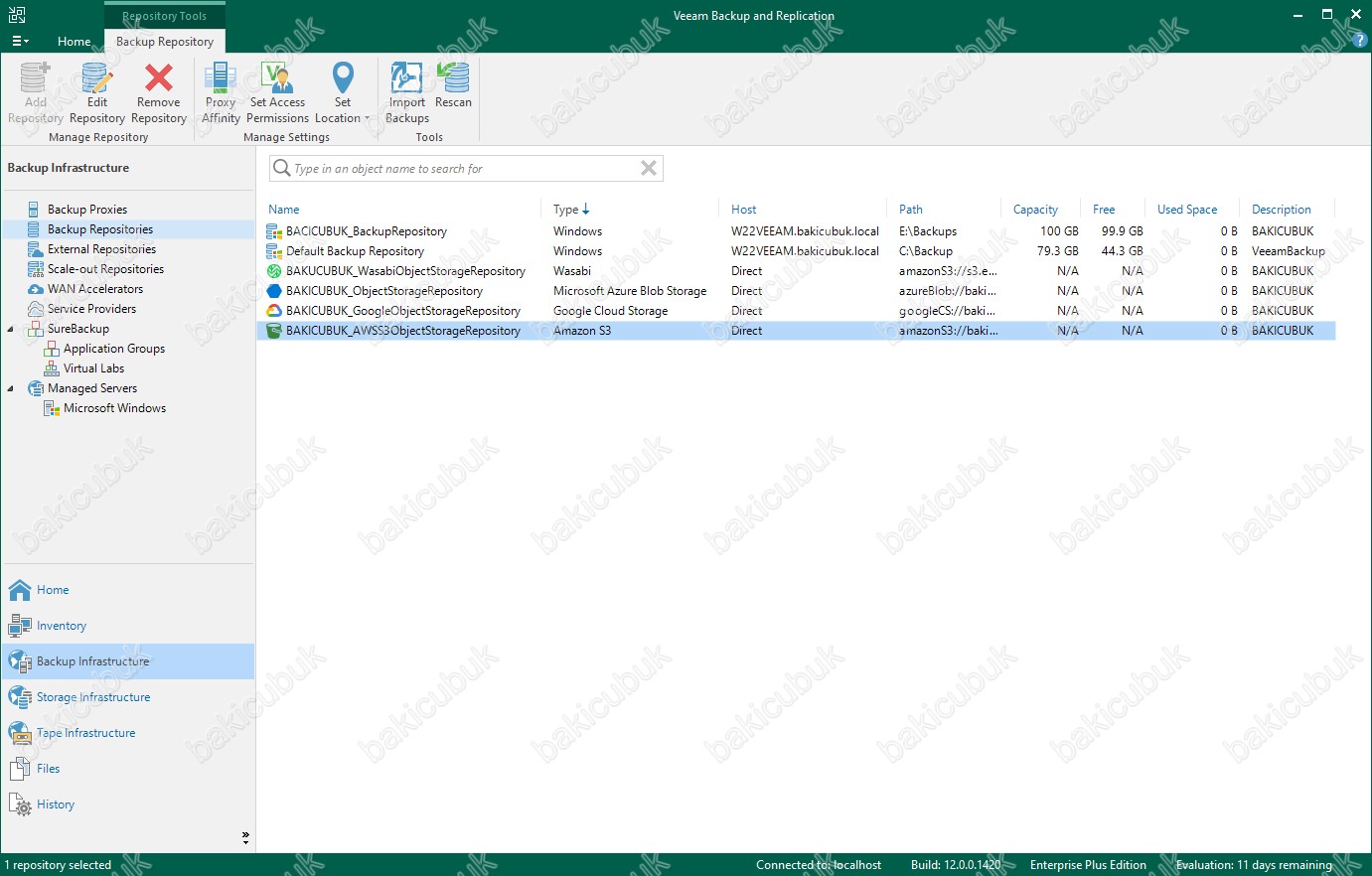Viewport: 1372px width, 876px height.
Task: Click the Add Repository ribbon icon
Action: 35,92
